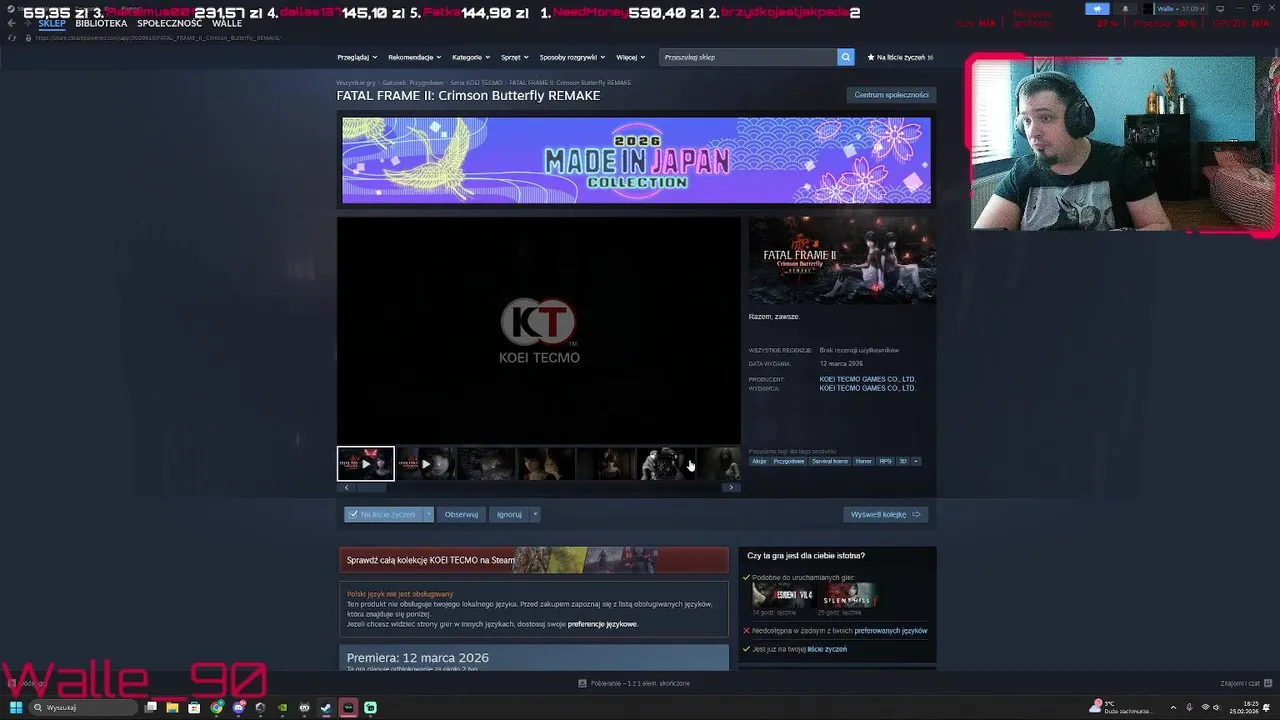
Task: Open the Rekomendacje dropdown menu
Action: click(x=414, y=57)
